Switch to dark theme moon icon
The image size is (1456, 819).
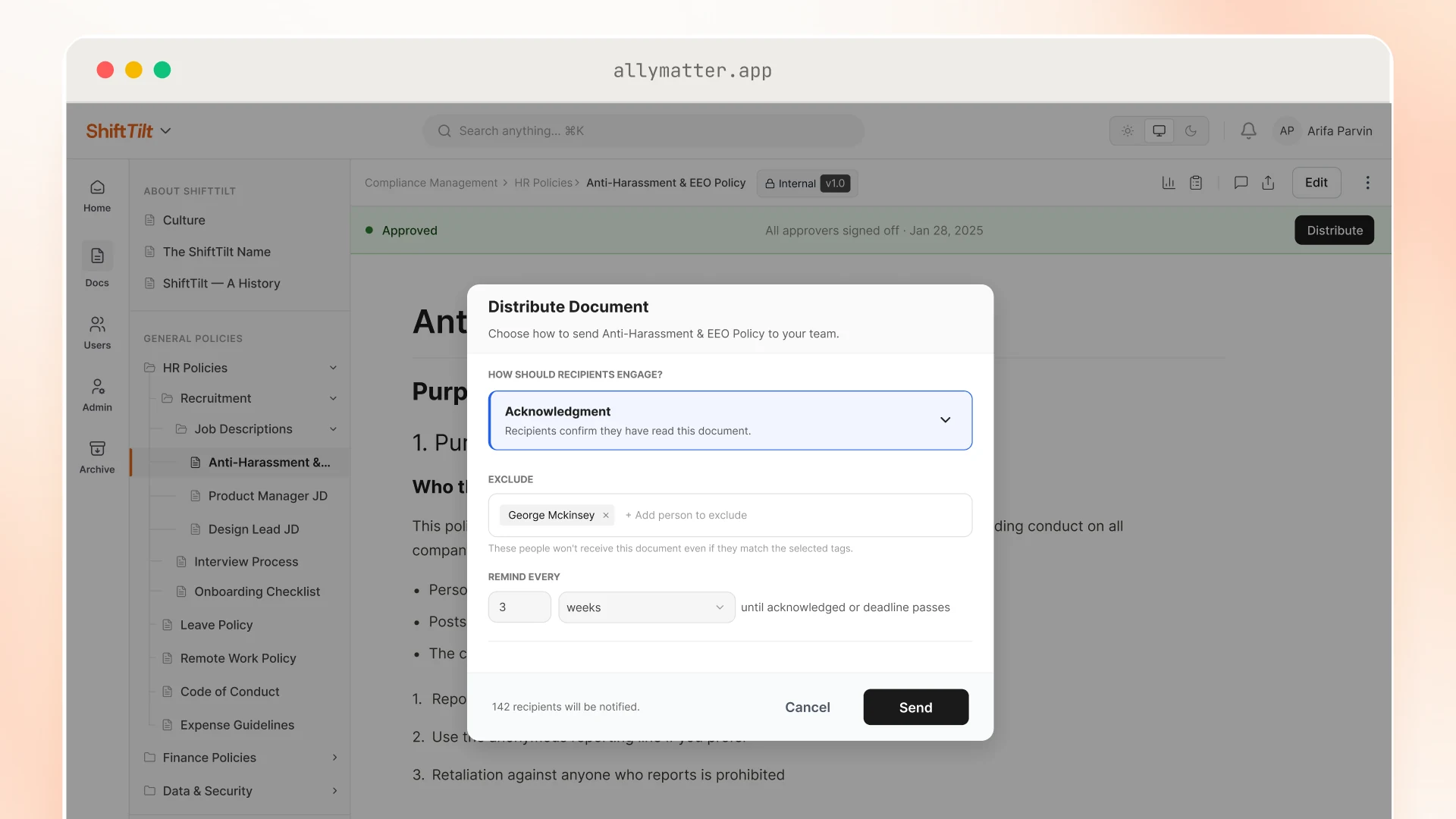(1191, 130)
